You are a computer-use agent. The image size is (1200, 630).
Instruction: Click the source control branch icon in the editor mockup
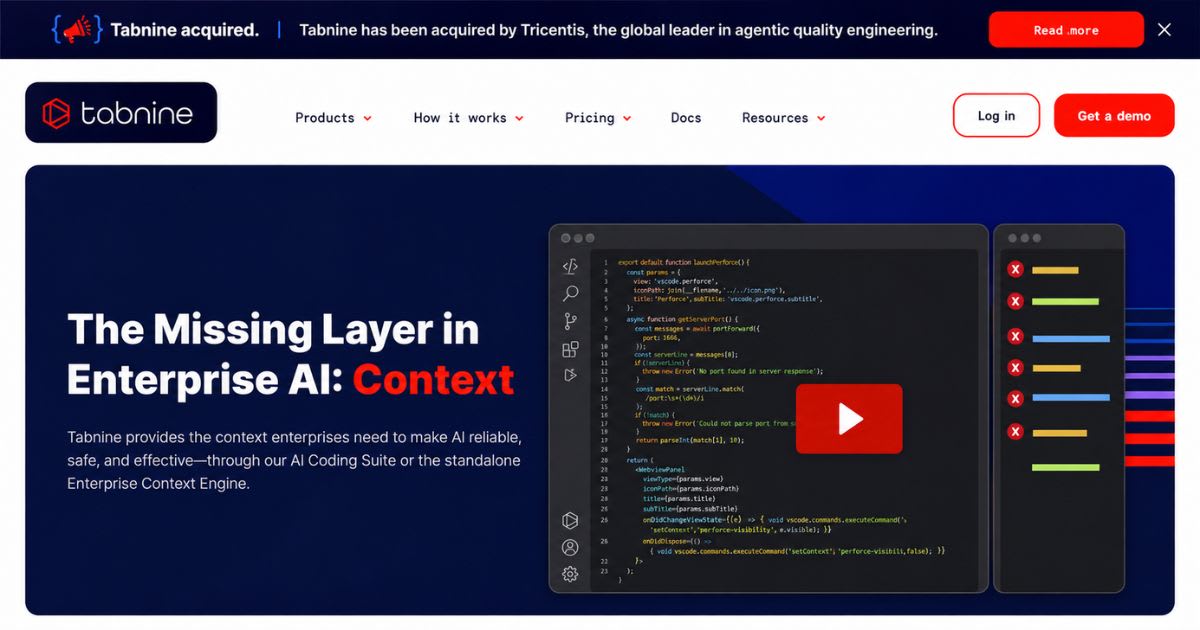(x=570, y=321)
